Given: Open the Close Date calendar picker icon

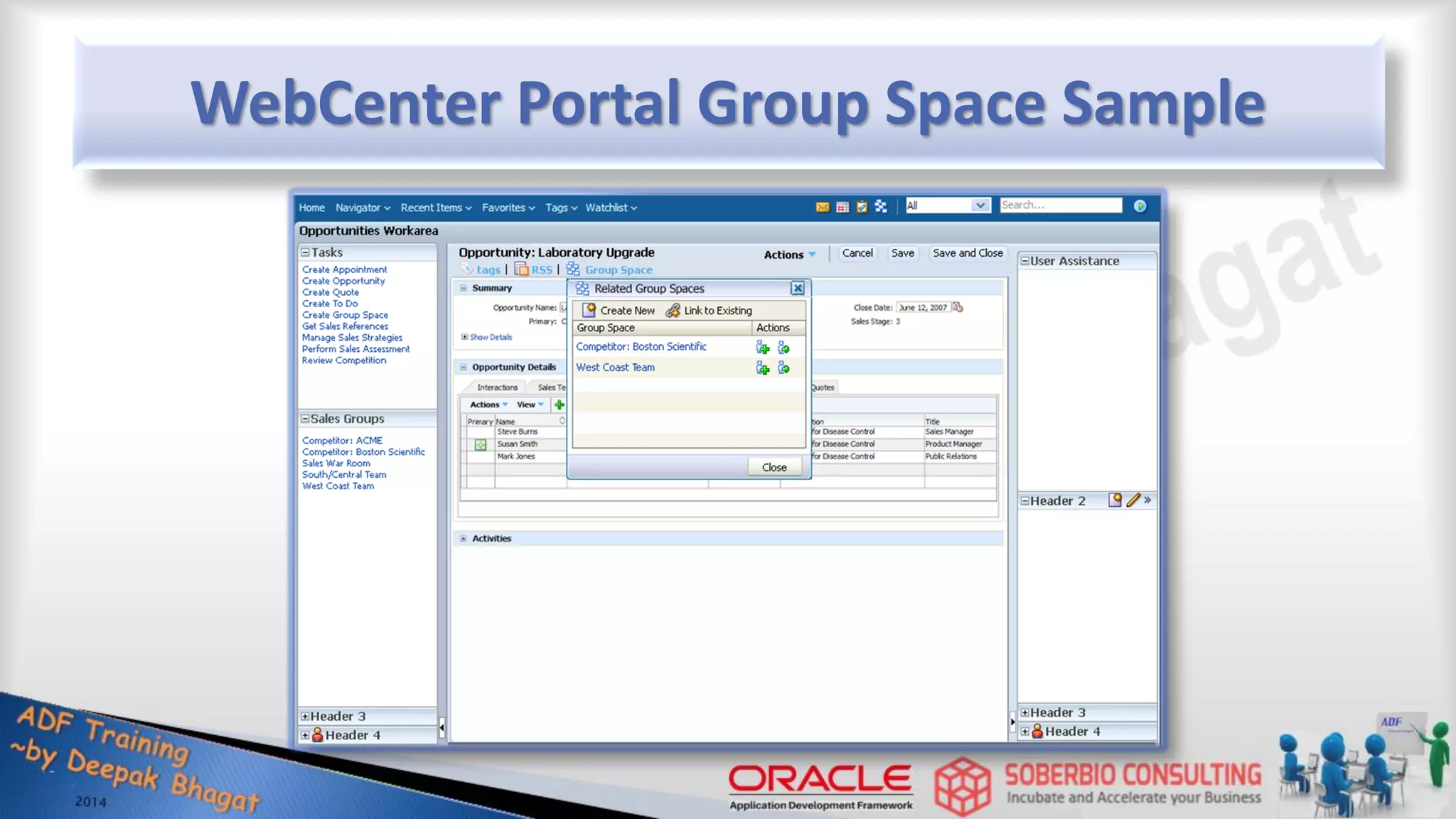Looking at the screenshot, I should [x=958, y=307].
